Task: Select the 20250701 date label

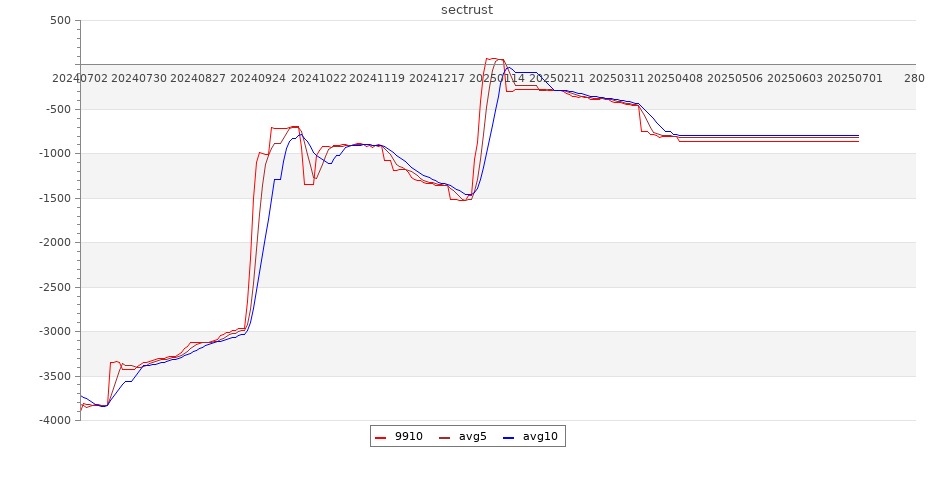Action: [x=854, y=78]
